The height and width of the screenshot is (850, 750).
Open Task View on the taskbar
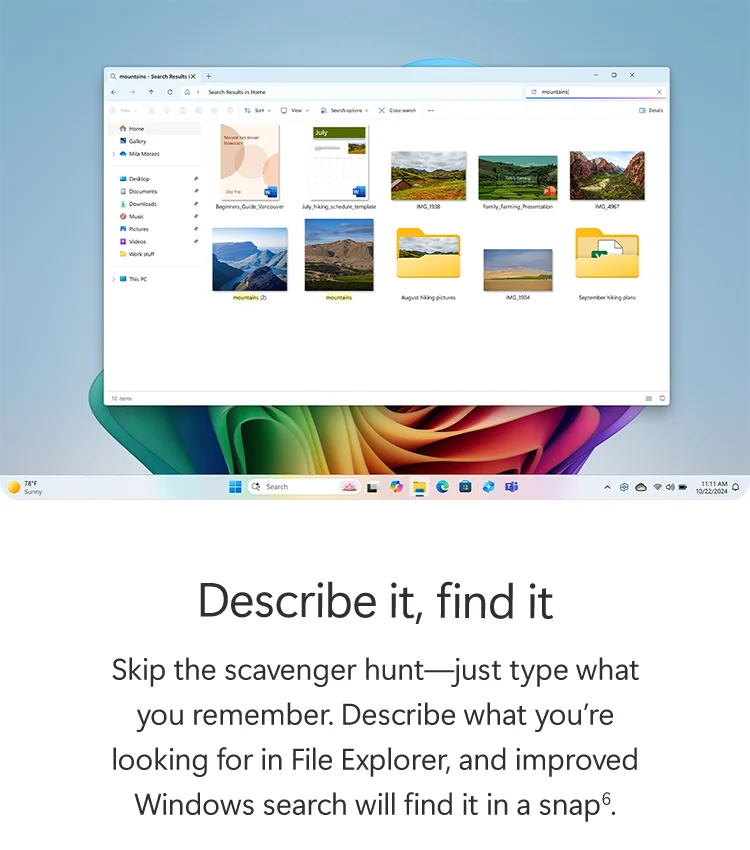tap(372, 487)
